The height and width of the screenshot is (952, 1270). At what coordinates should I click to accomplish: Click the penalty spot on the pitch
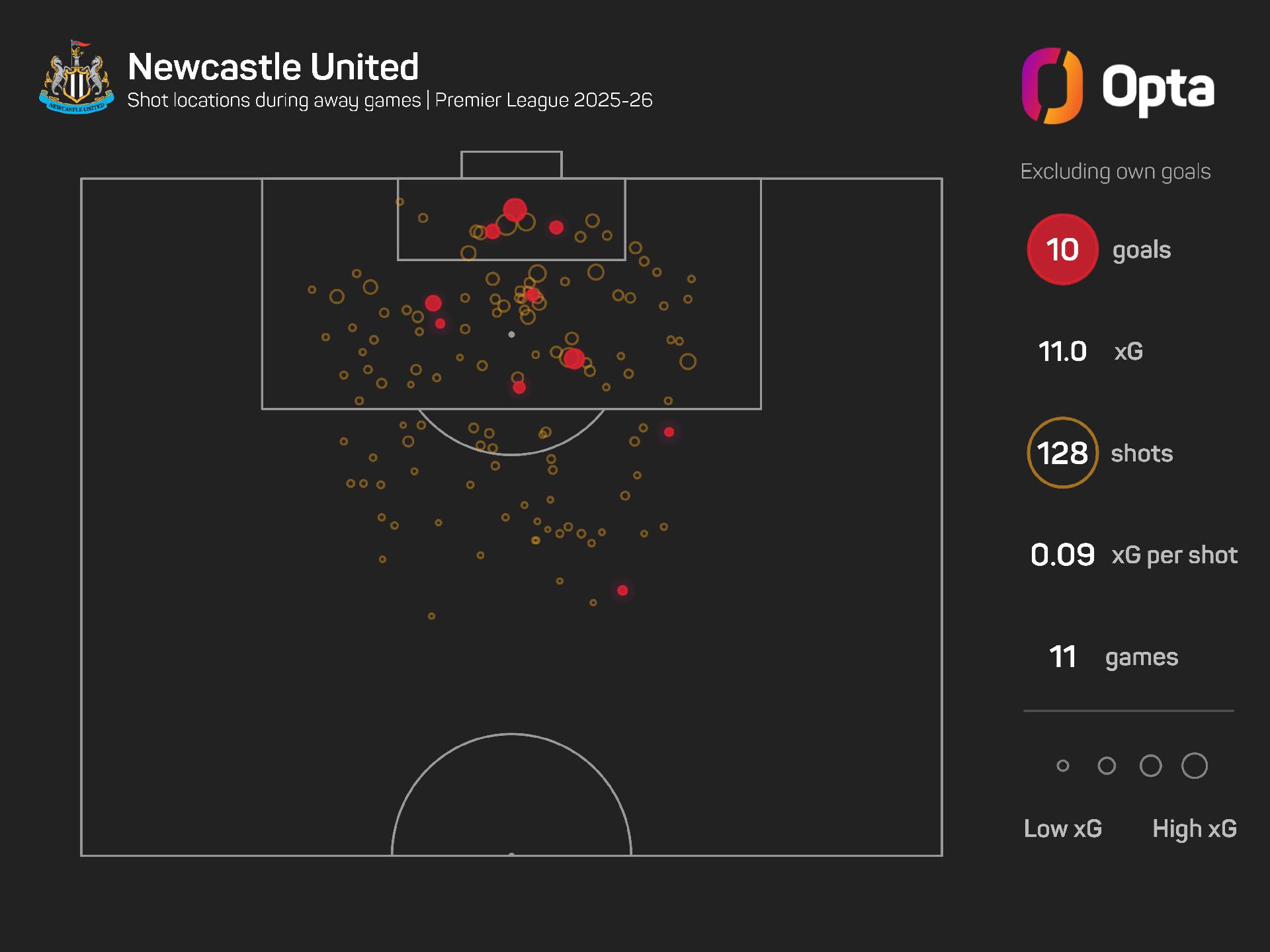(511, 335)
